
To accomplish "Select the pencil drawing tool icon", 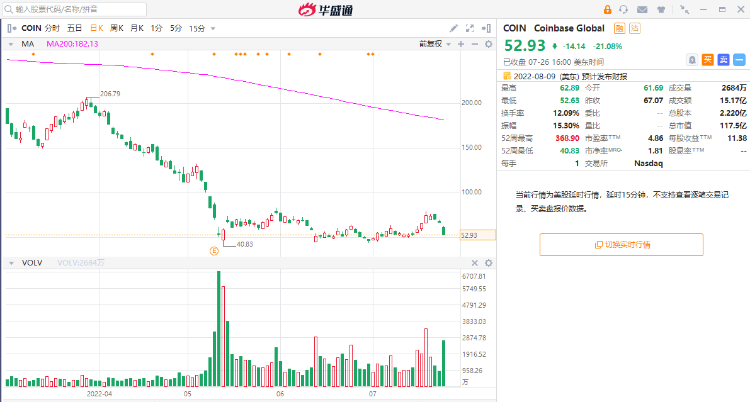I will [453, 29].
